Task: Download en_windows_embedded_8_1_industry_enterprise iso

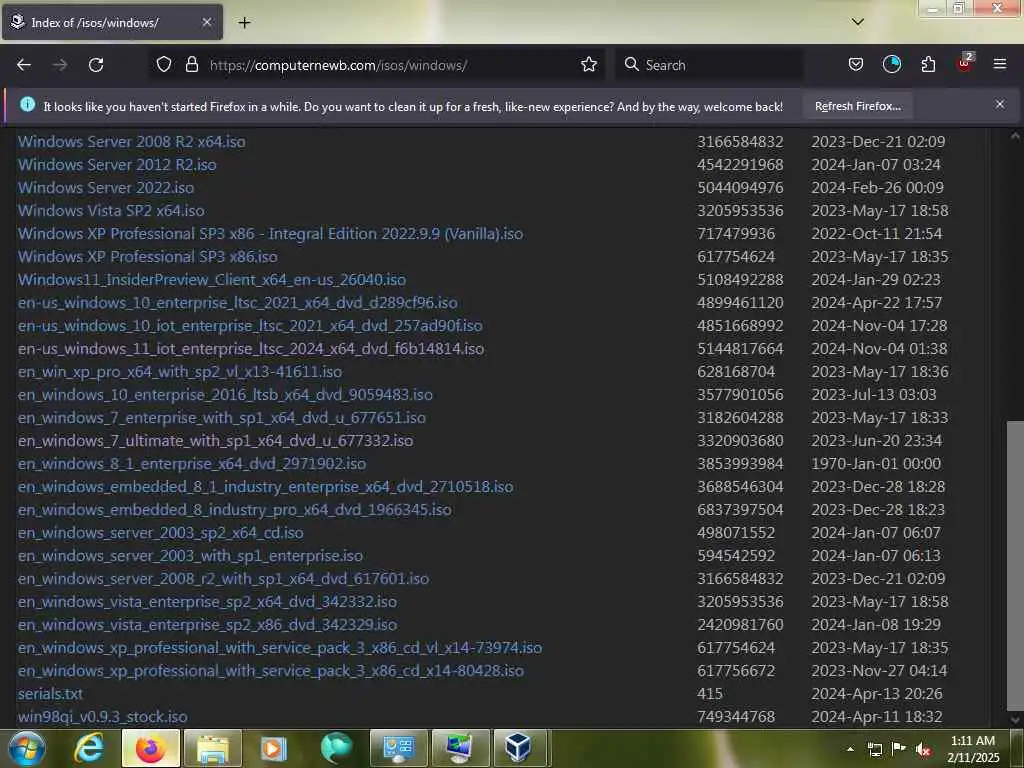Action: pos(266,487)
